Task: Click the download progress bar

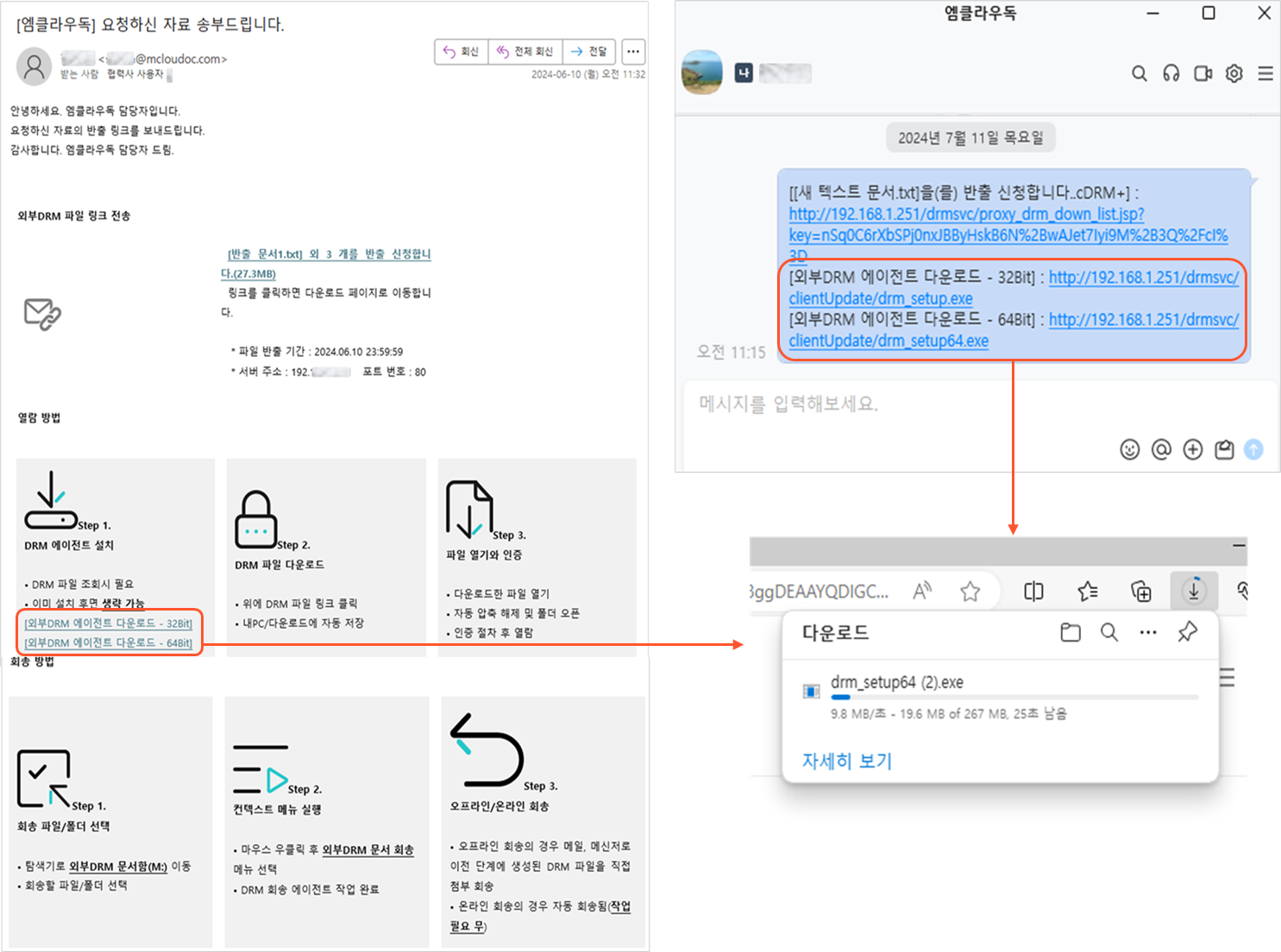Action: point(1014,697)
